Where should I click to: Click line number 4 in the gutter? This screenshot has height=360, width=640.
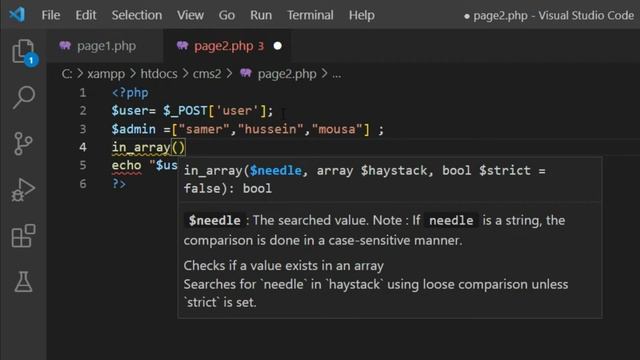(x=83, y=147)
